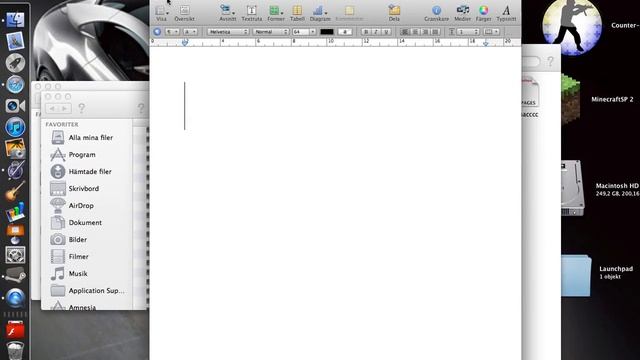Open Finder from the Dock
The width and height of the screenshot is (640, 360).
pyautogui.click(x=16, y=20)
